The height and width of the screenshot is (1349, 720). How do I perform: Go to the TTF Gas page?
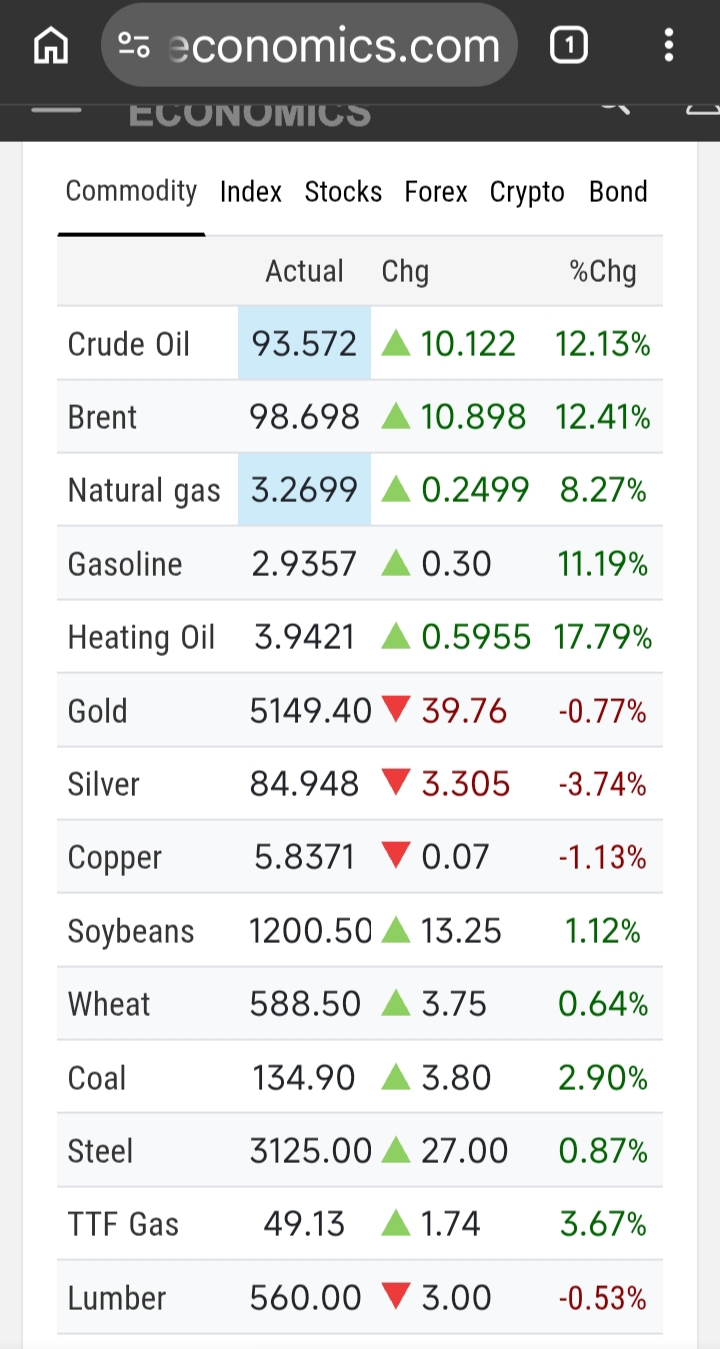pos(123,1225)
